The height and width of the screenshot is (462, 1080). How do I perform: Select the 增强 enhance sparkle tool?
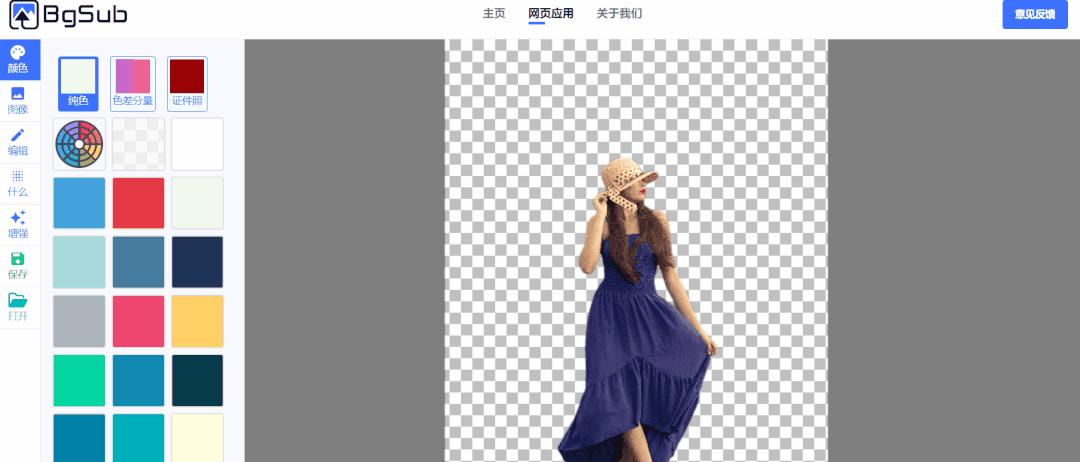coord(18,223)
